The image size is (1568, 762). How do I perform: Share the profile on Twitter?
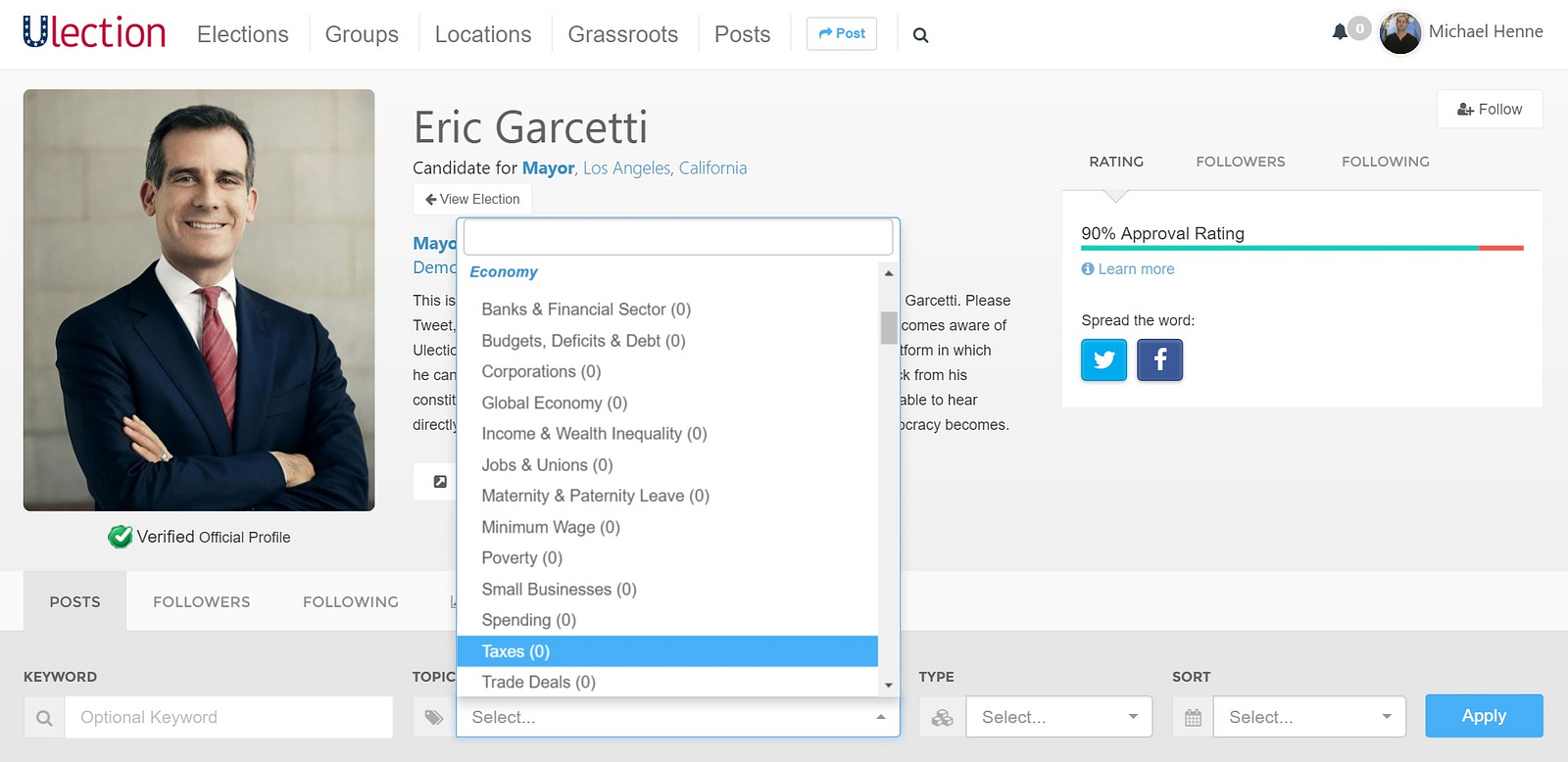tap(1103, 359)
